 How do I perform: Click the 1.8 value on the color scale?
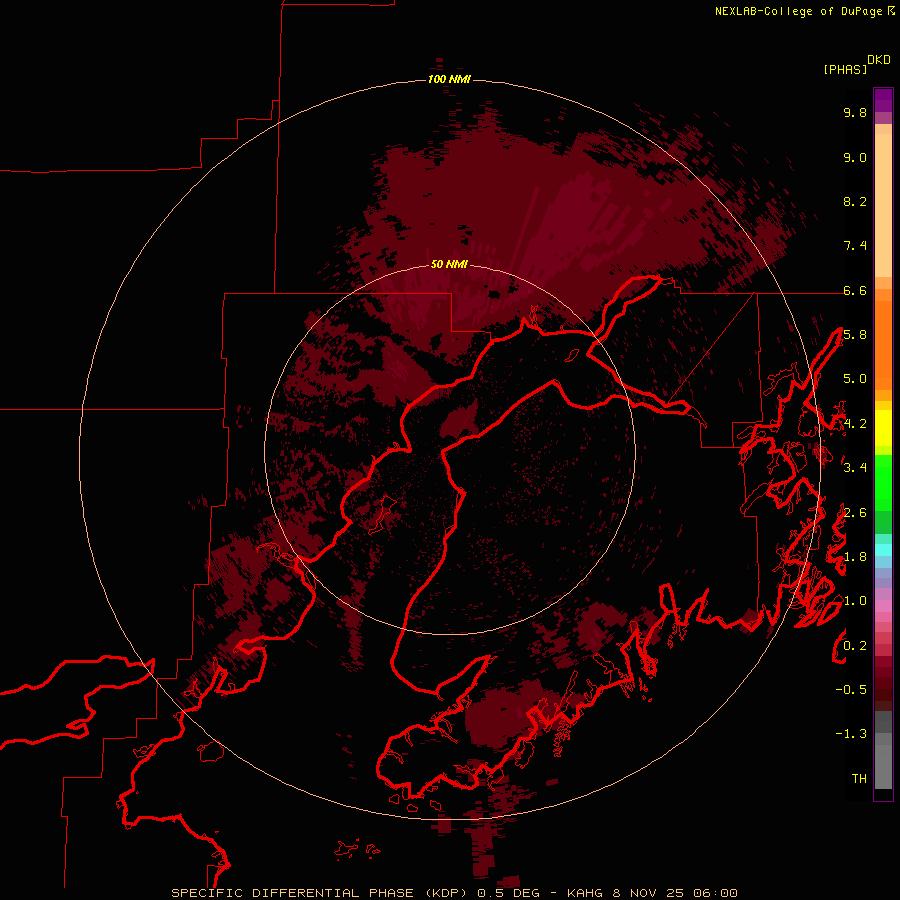click(x=855, y=557)
